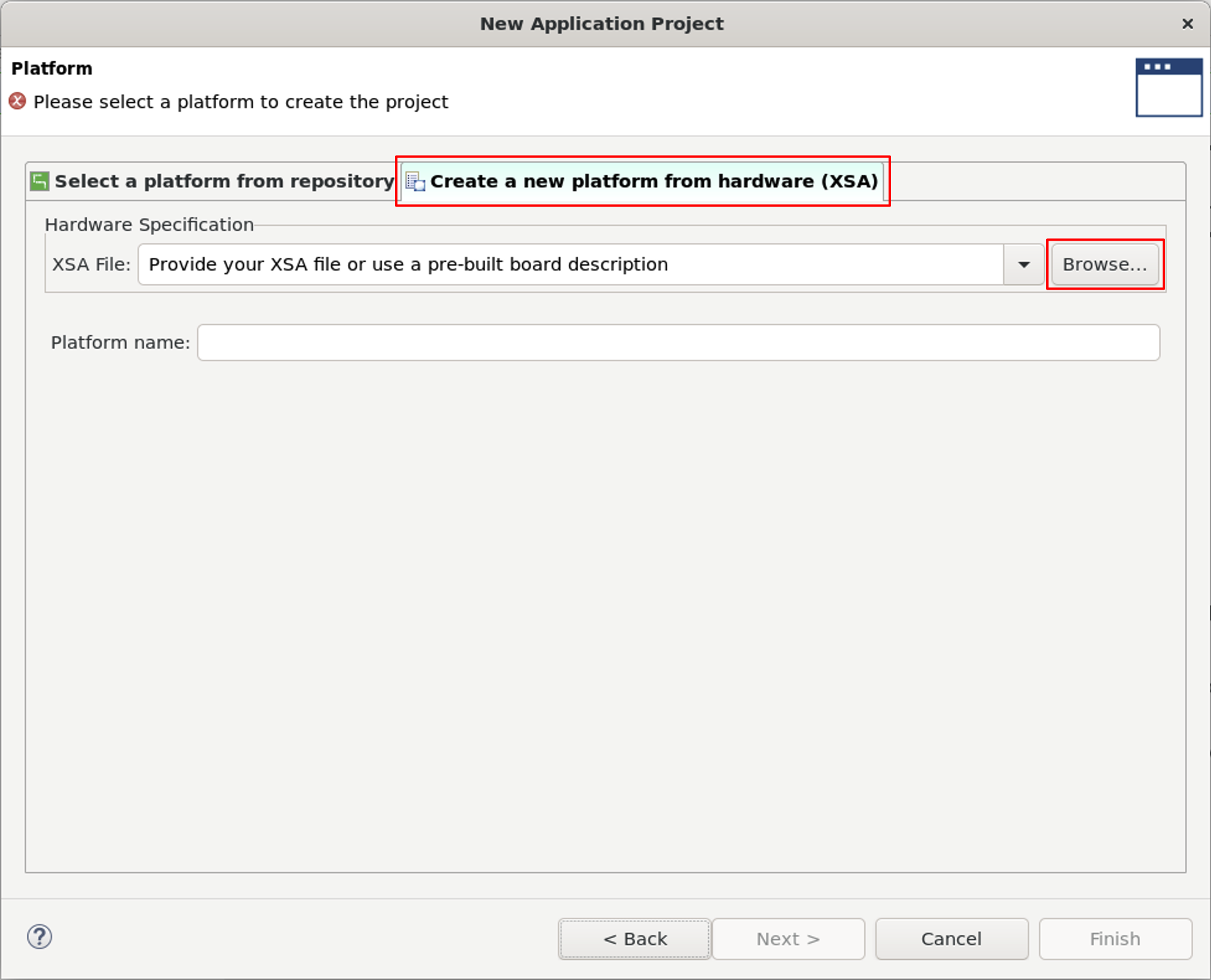The image size is (1211, 980).
Task: Go to previous page with Back button
Action: 634,938
